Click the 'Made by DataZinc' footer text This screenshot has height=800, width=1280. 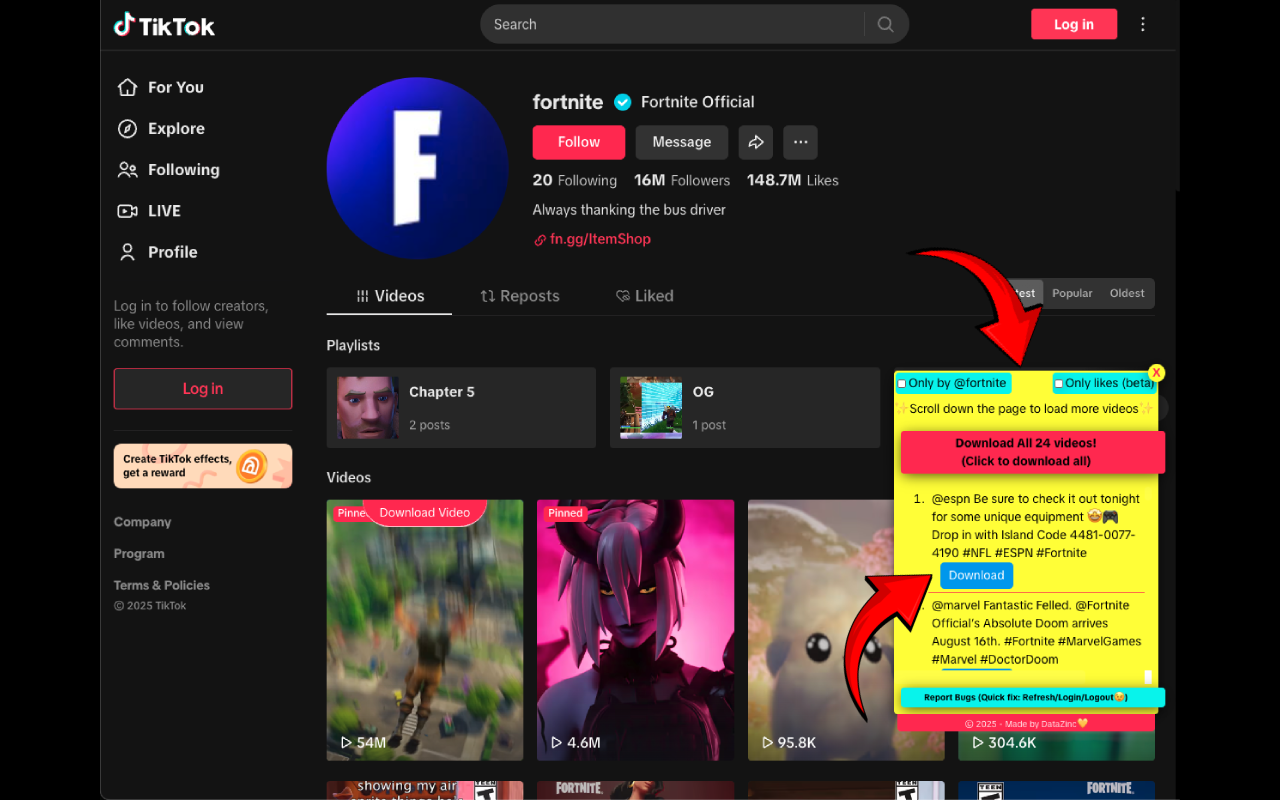tap(1026, 723)
